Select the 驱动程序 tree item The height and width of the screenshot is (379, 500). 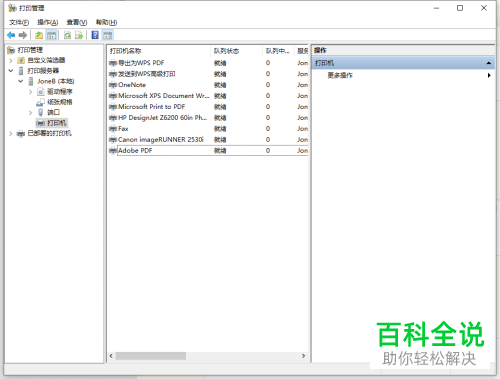[x=59, y=92]
